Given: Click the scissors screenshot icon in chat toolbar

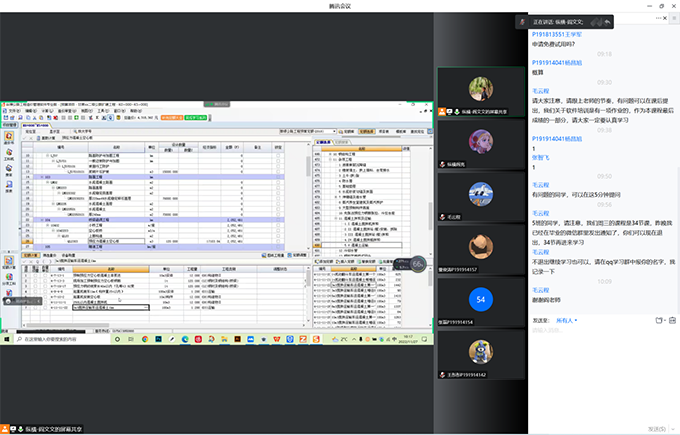Looking at the screenshot, I should point(657,319).
